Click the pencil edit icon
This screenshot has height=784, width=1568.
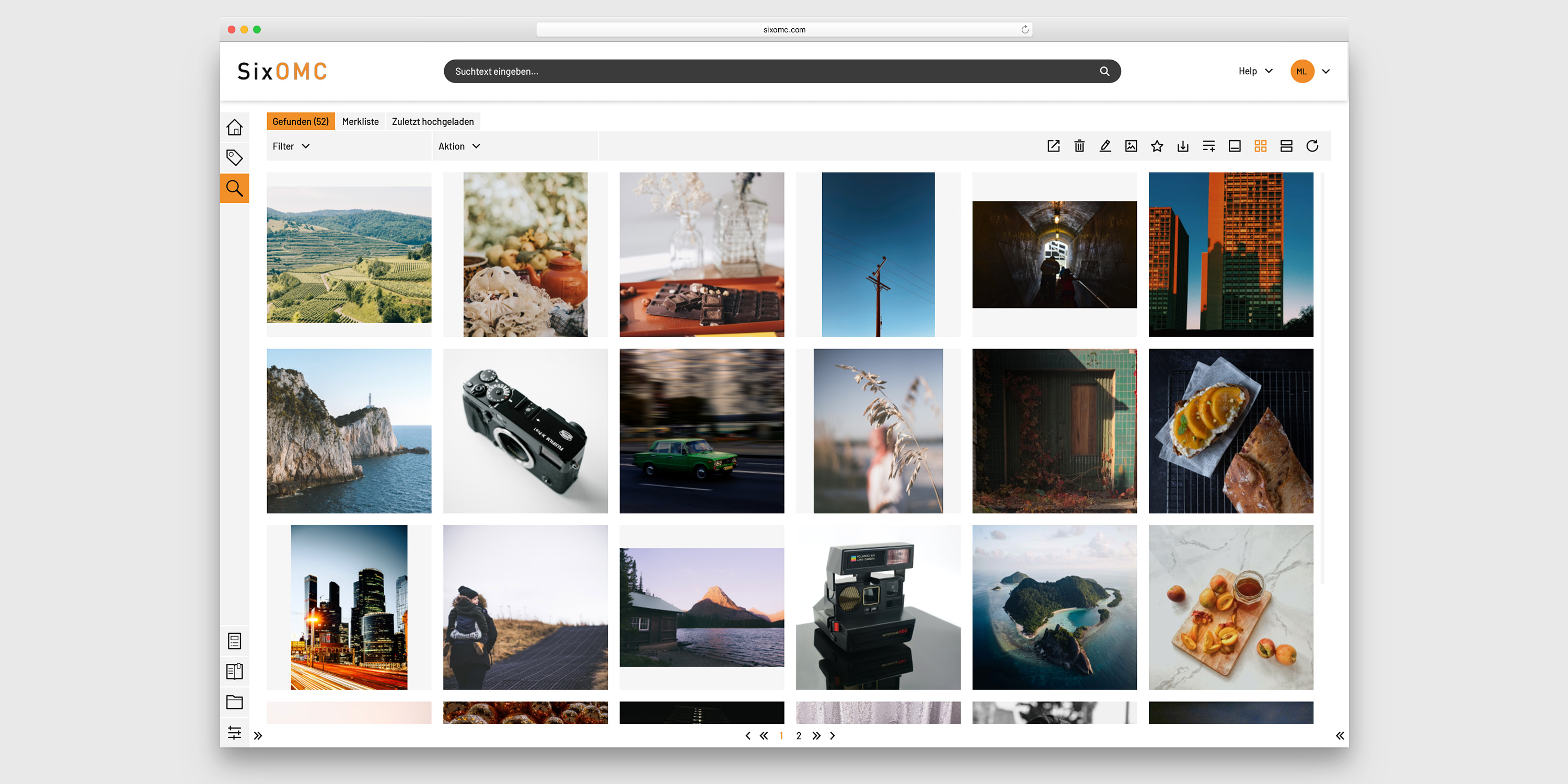pos(1105,146)
